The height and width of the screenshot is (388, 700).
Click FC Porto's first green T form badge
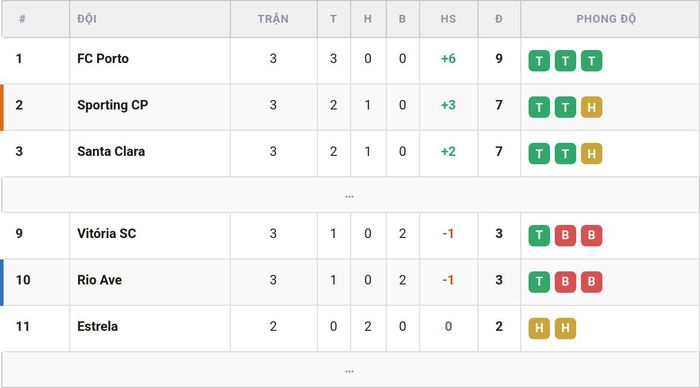coord(539,61)
